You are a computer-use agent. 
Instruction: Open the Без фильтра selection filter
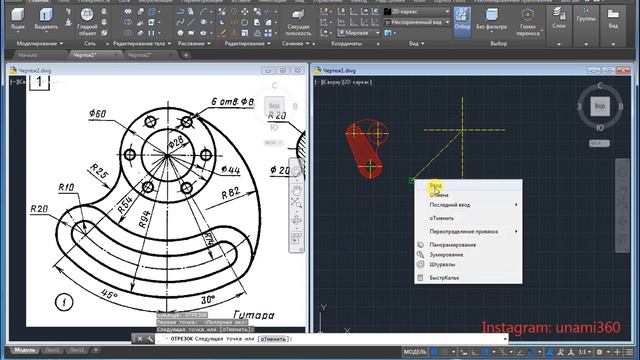pyautogui.click(x=491, y=20)
